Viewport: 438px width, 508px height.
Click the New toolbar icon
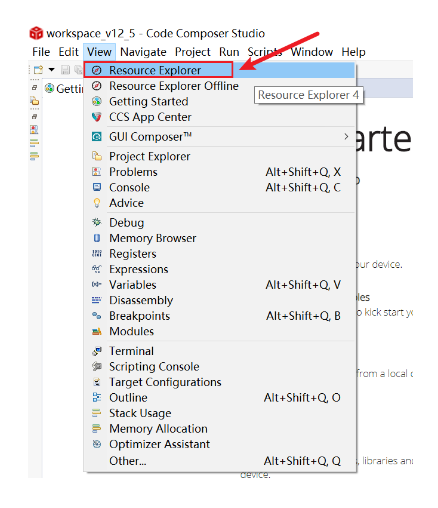38,70
